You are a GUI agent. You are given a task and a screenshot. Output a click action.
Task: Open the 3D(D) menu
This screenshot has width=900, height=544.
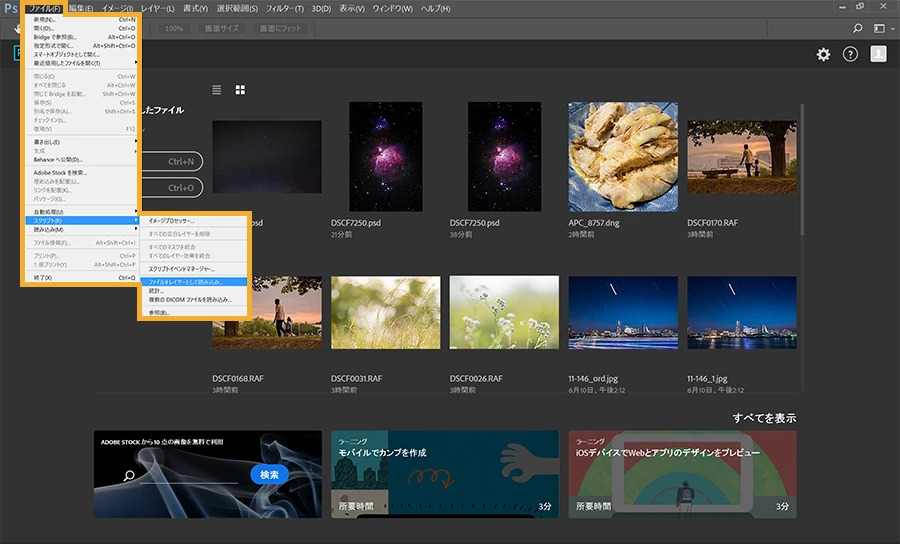coord(321,9)
